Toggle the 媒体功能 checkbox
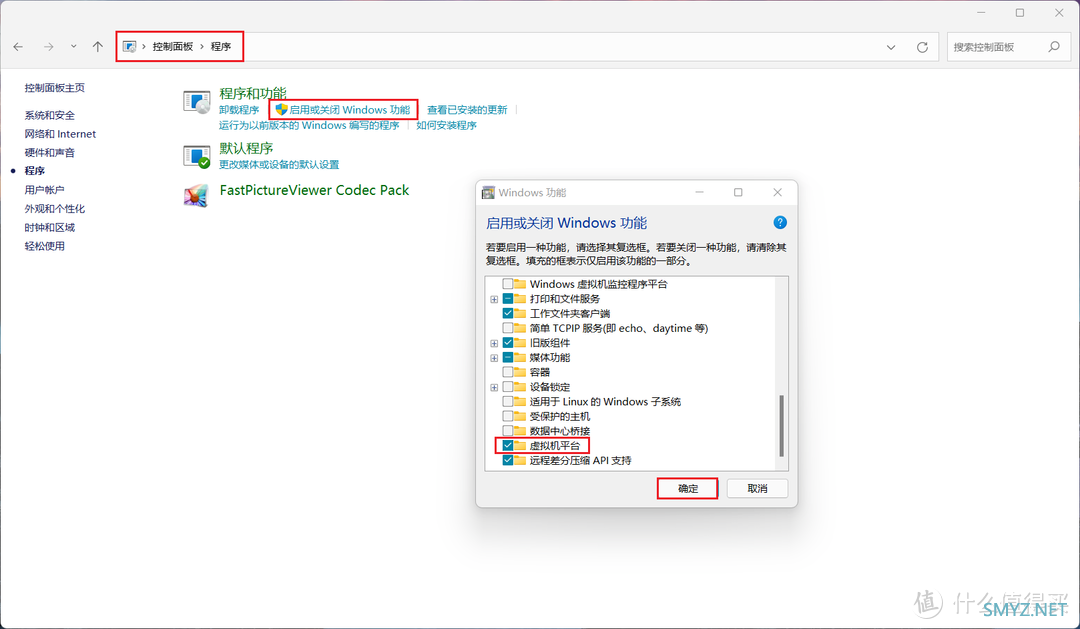 click(x=508, y=358)
